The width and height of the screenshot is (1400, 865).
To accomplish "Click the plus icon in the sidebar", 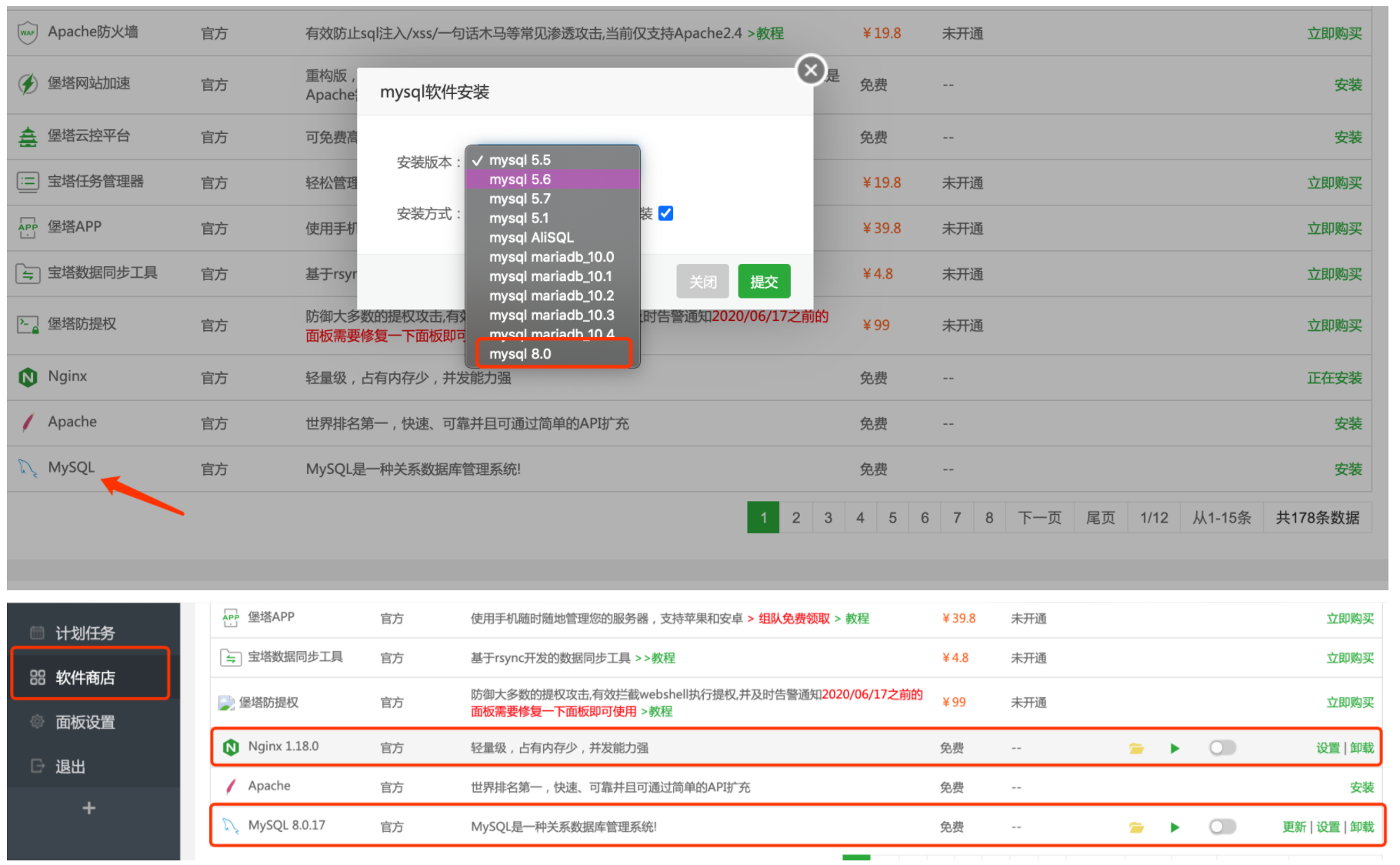I will tap(89, 807).
